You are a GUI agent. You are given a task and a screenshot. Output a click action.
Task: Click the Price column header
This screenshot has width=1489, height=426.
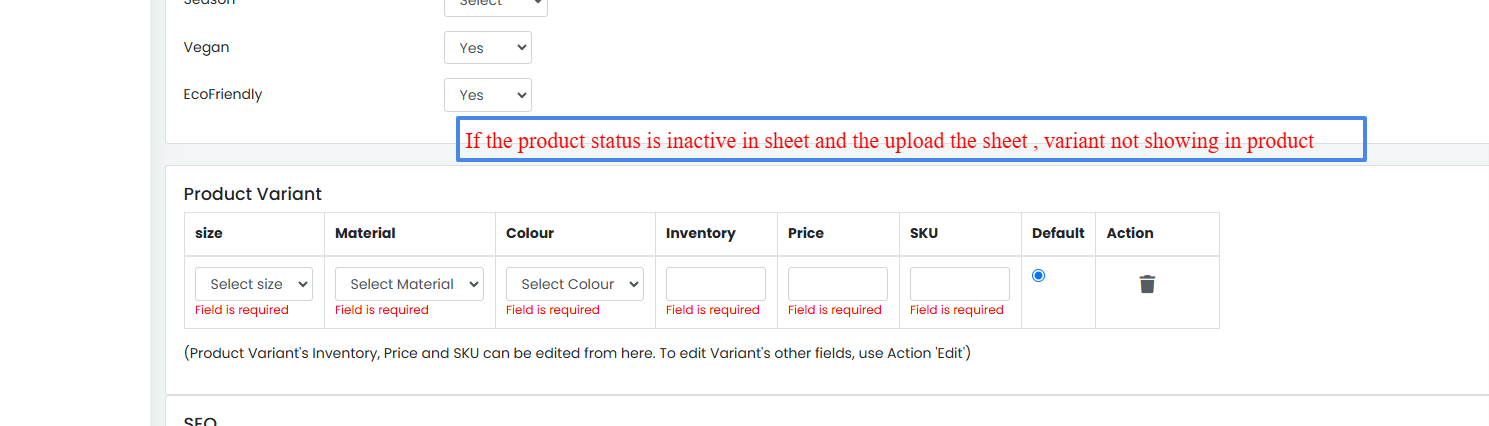point(806,233)
